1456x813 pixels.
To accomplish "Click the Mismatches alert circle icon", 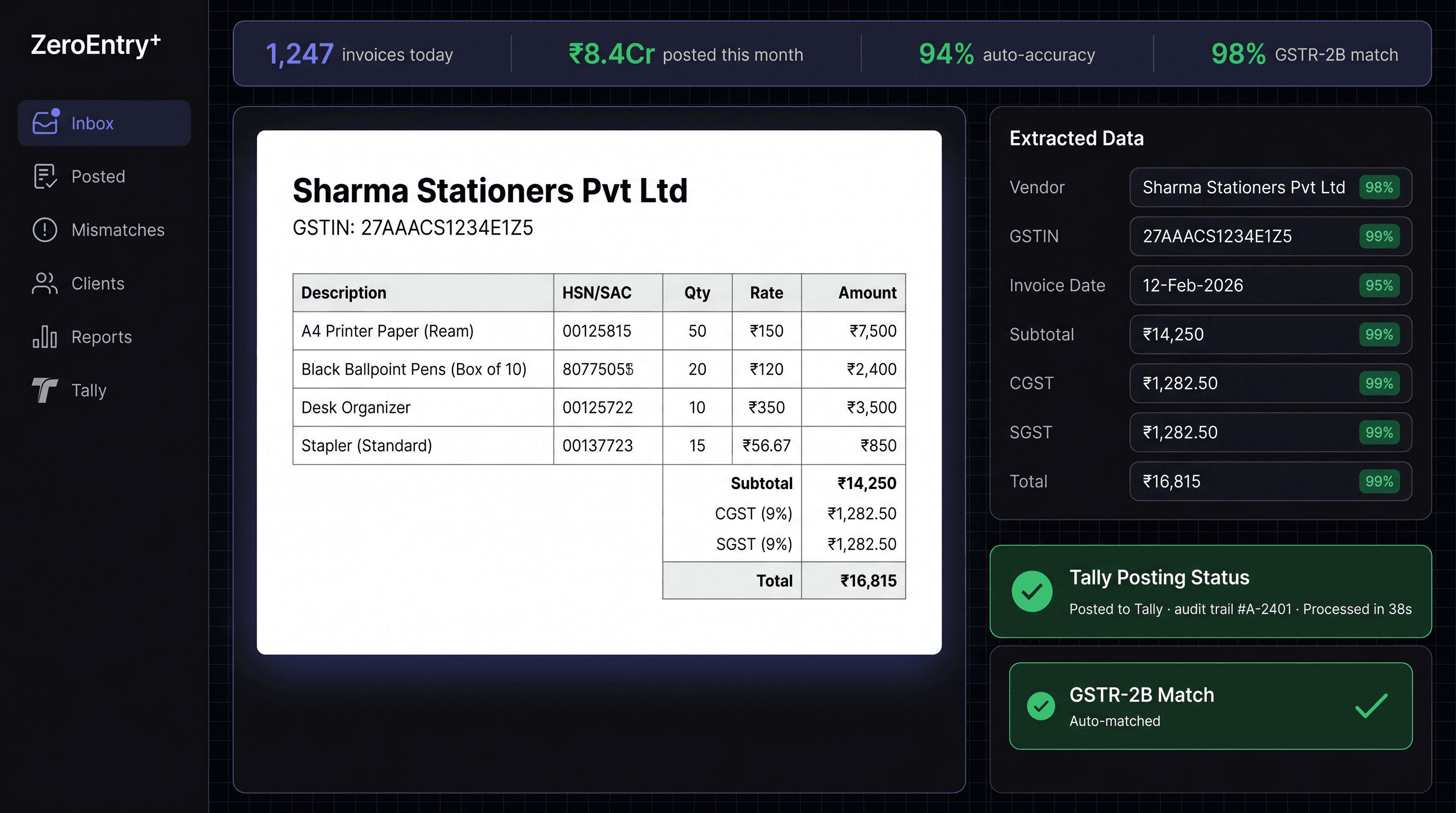I will 44,230.
